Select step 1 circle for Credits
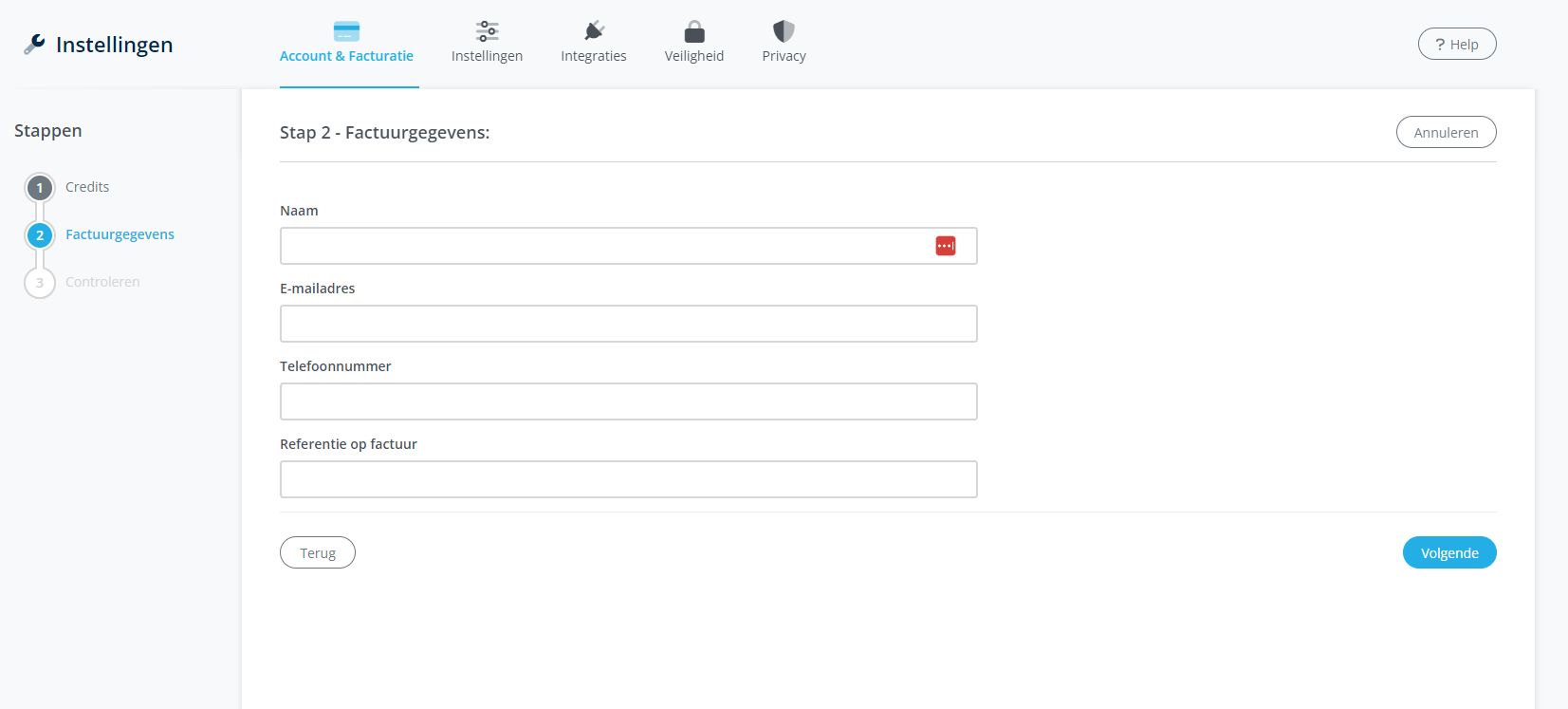 pyautogui.click(x=40, y=188)
